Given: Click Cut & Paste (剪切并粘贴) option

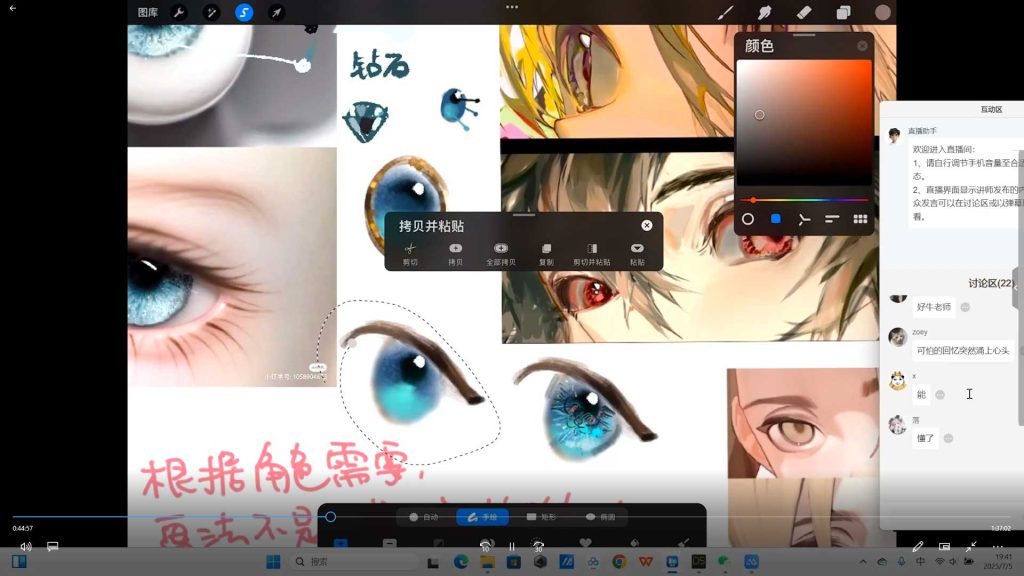Looking at the screenshot, I should click(592, 254).
